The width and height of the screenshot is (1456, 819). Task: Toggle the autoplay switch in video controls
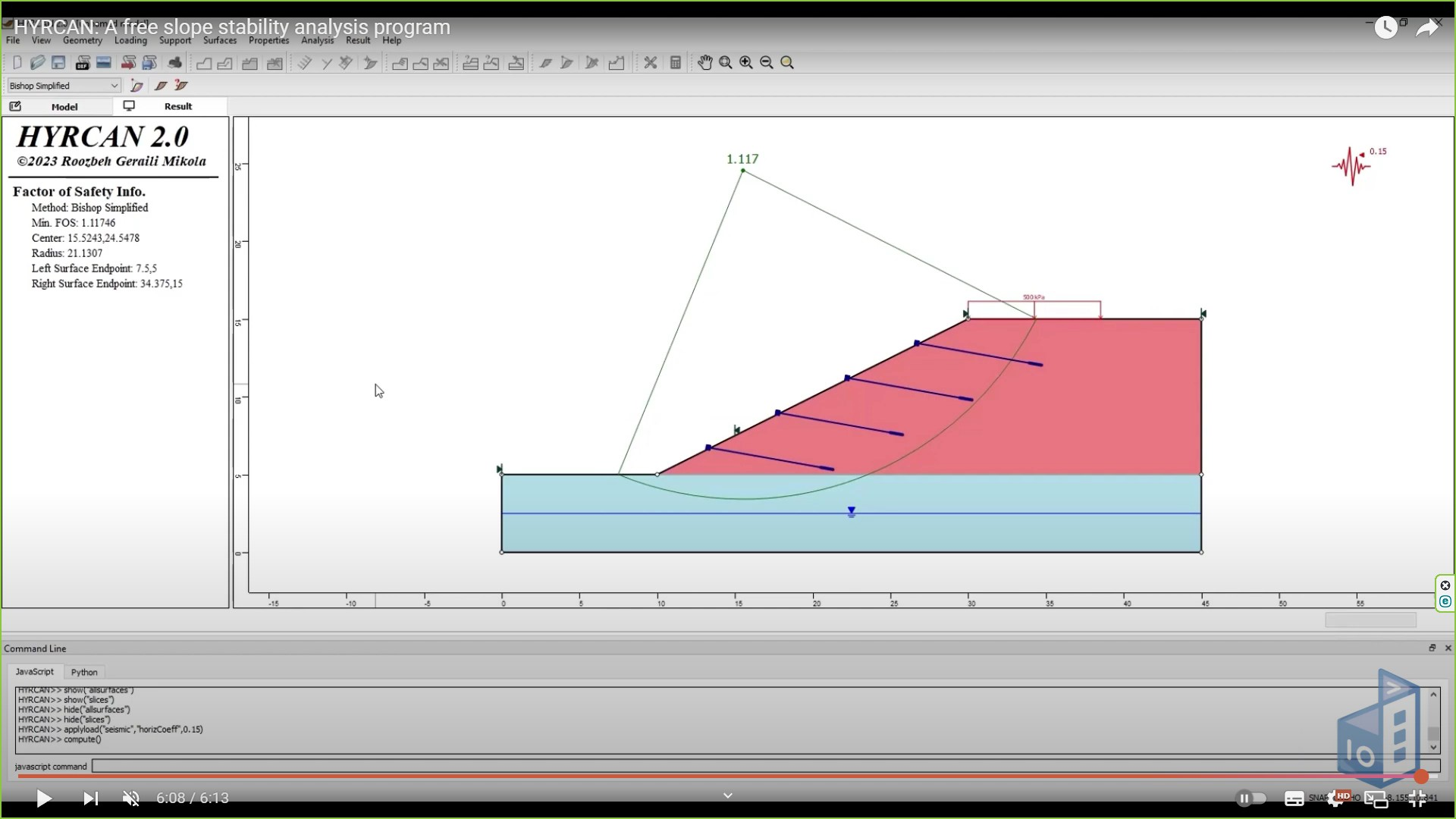1251,798
